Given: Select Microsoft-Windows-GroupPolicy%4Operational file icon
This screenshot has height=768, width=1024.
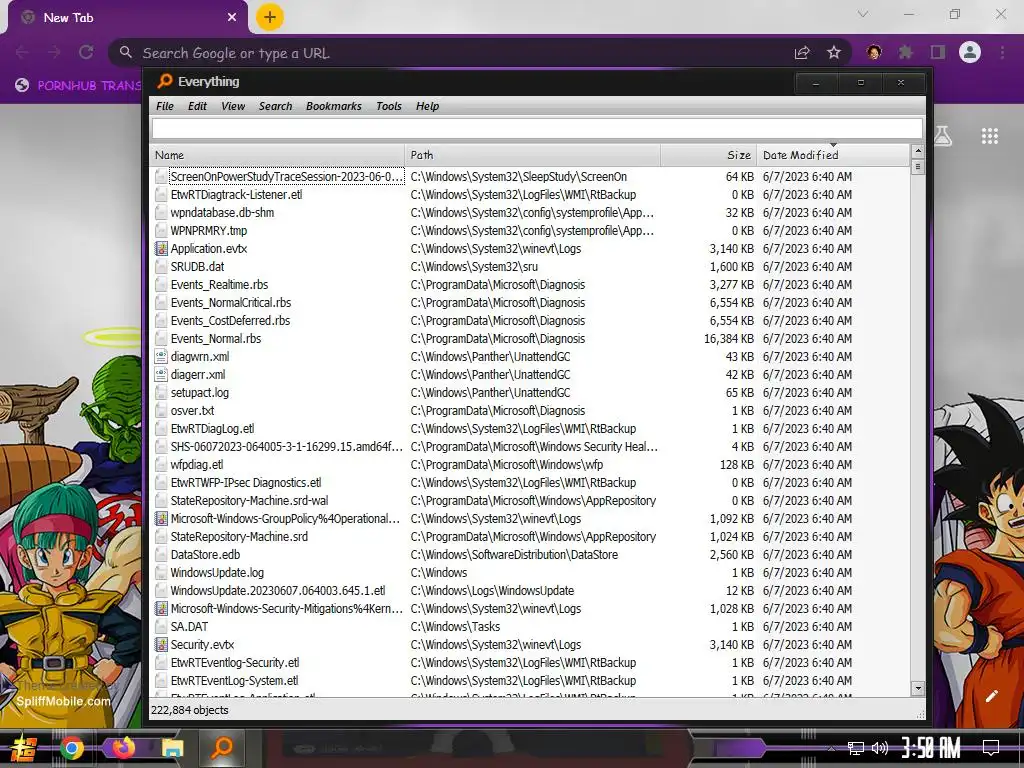Looking at the screenshot, I should 161,519.
